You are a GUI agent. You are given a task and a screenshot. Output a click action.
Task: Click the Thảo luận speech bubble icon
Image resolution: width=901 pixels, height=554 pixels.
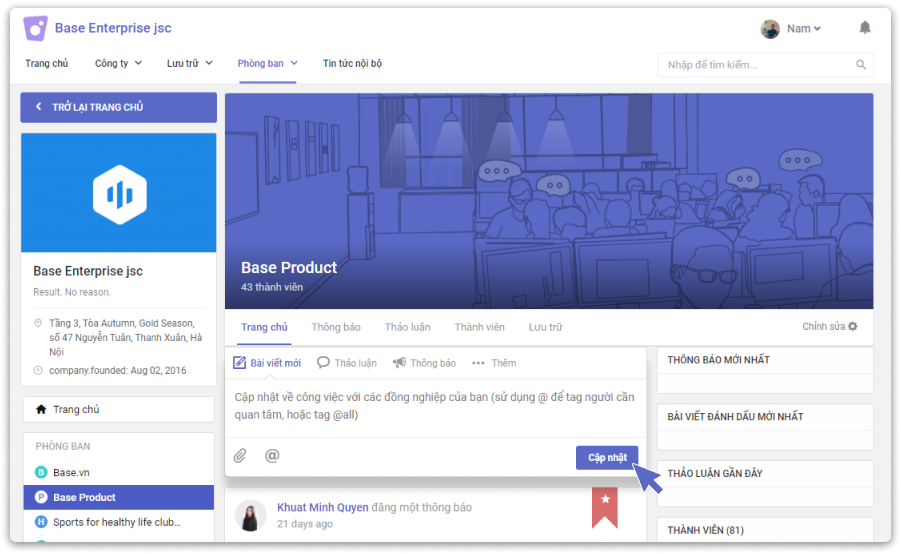click(x=324, y=363)
